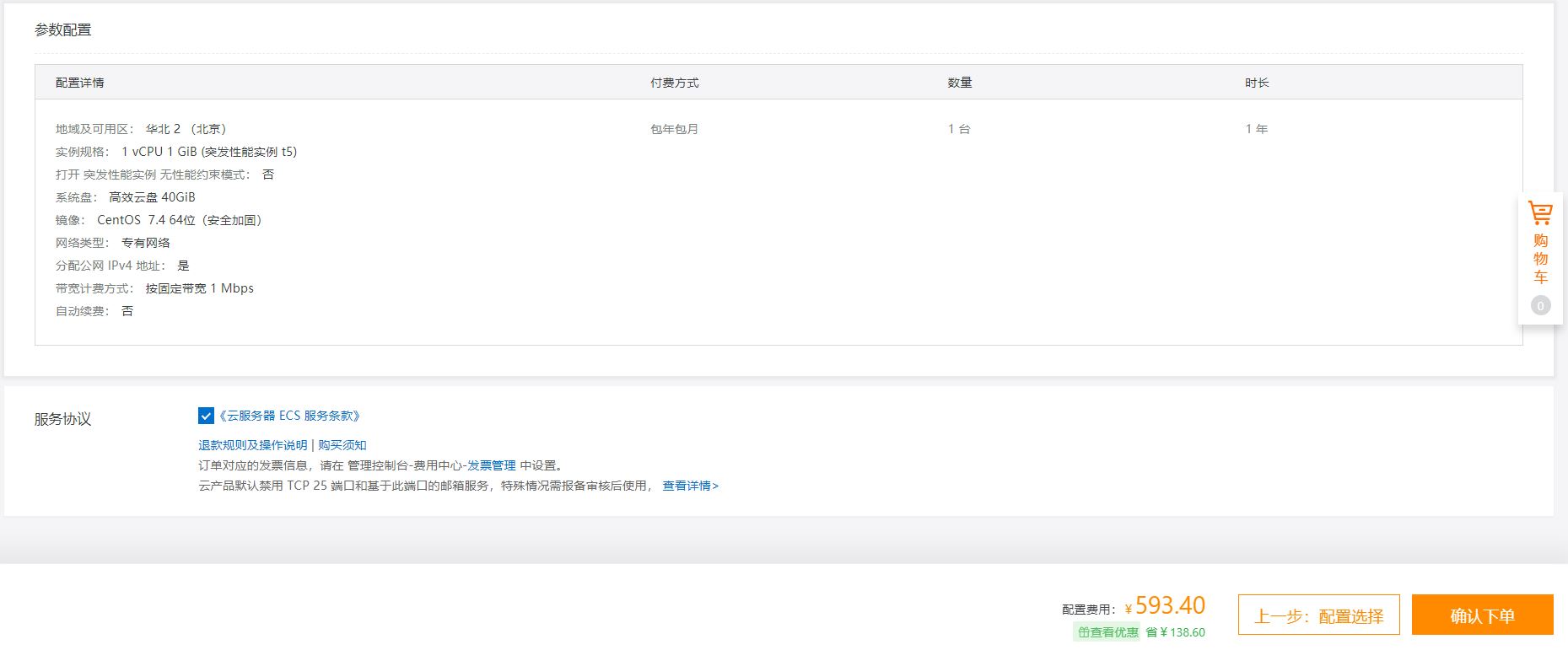Go to 发票管理 link

(492, 465)
